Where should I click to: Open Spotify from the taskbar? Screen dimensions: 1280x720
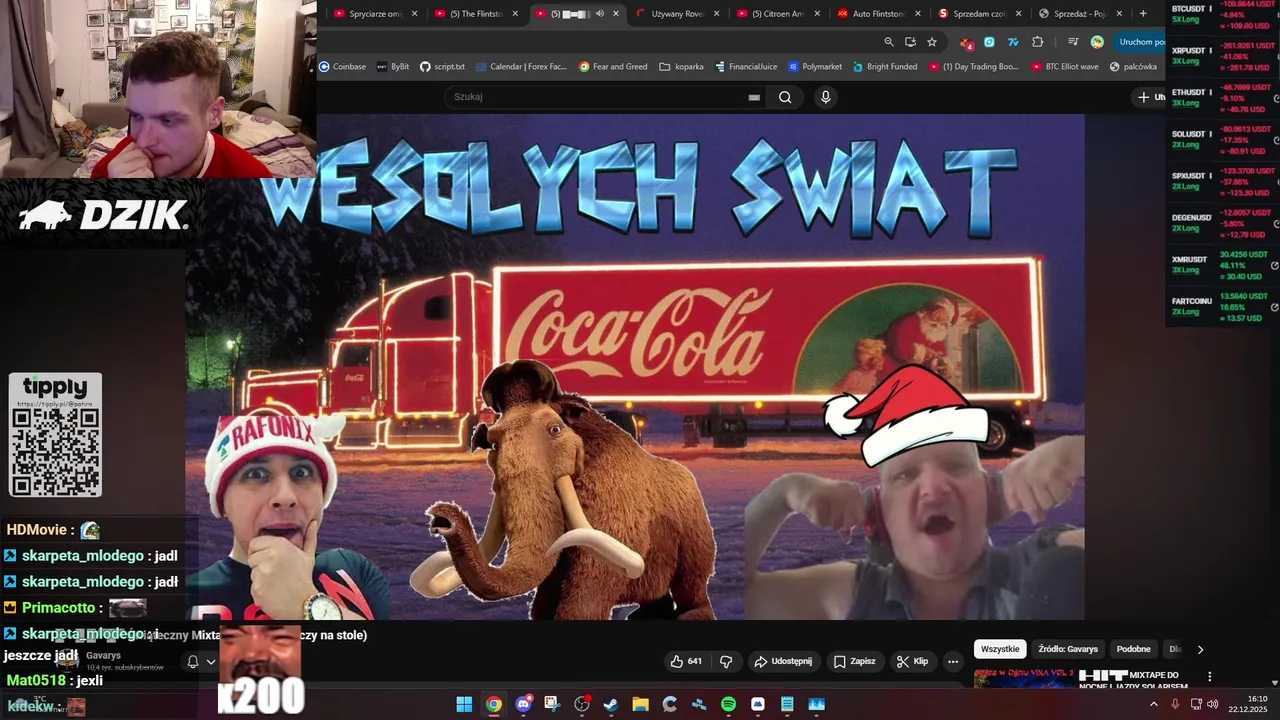[x=728, y=704]
